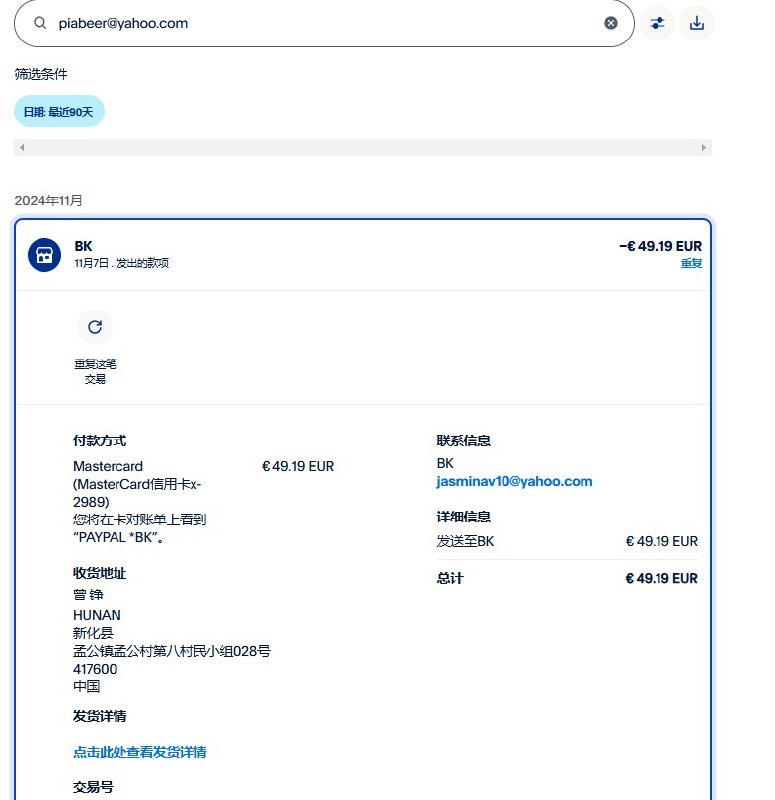Click the 曾 铮 recipient name
775x800 pixels.
click(88, 594)
